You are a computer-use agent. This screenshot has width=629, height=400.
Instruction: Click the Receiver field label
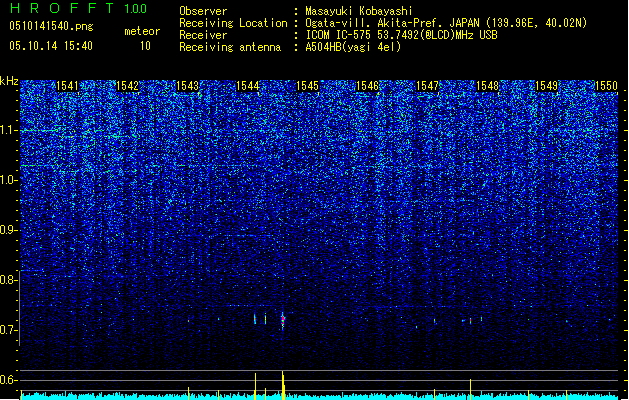(203, 35)
